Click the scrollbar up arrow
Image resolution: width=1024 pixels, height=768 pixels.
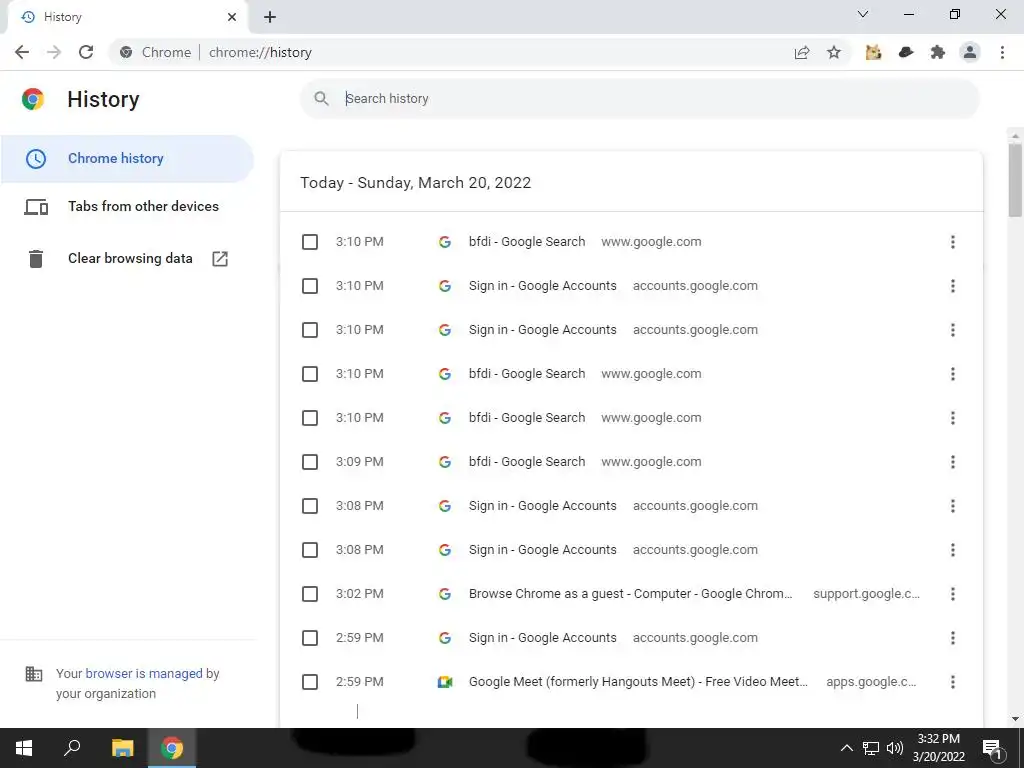(1015, 136)
